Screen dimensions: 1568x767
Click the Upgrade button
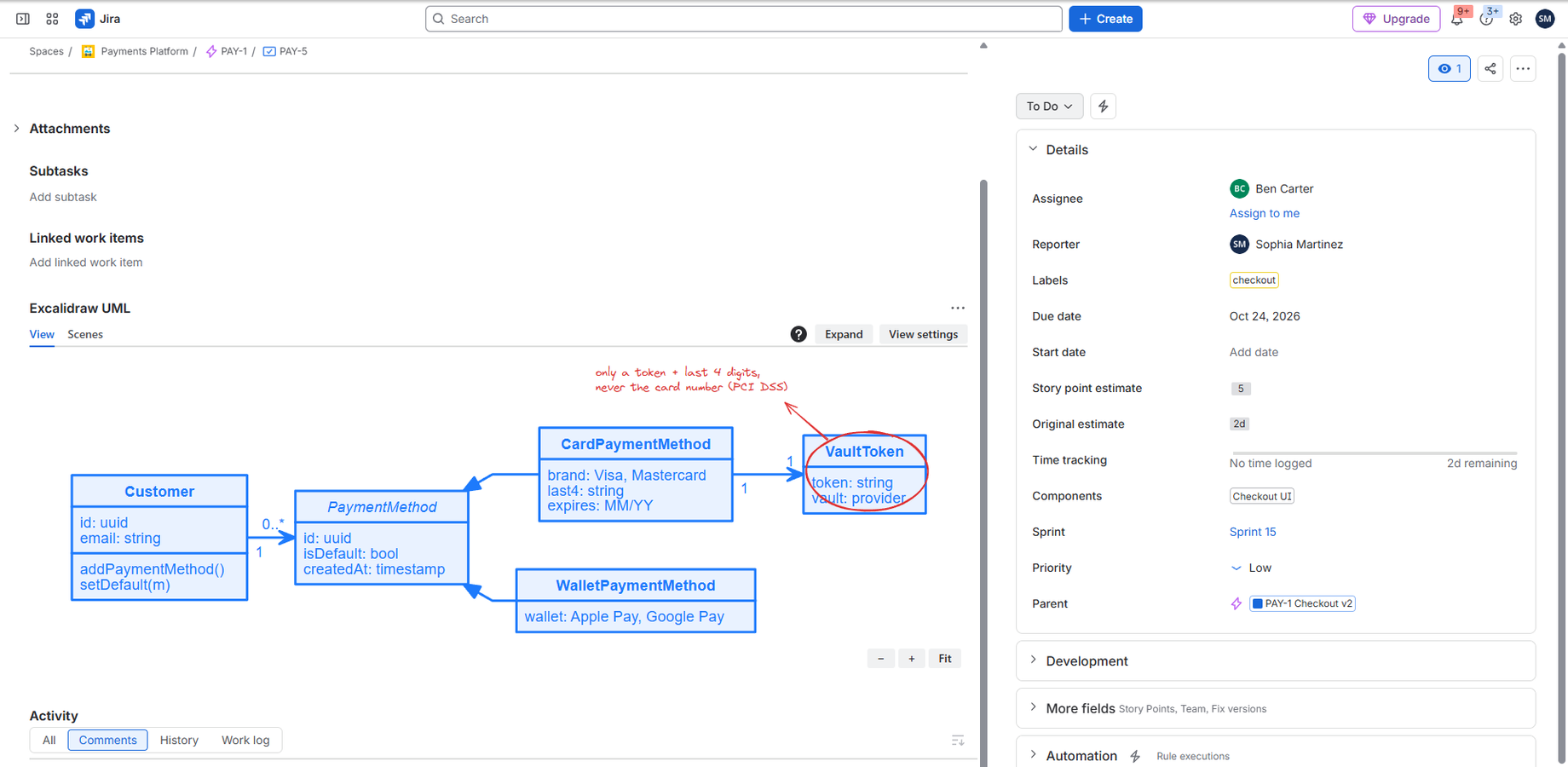click(x=1396, y=19)
